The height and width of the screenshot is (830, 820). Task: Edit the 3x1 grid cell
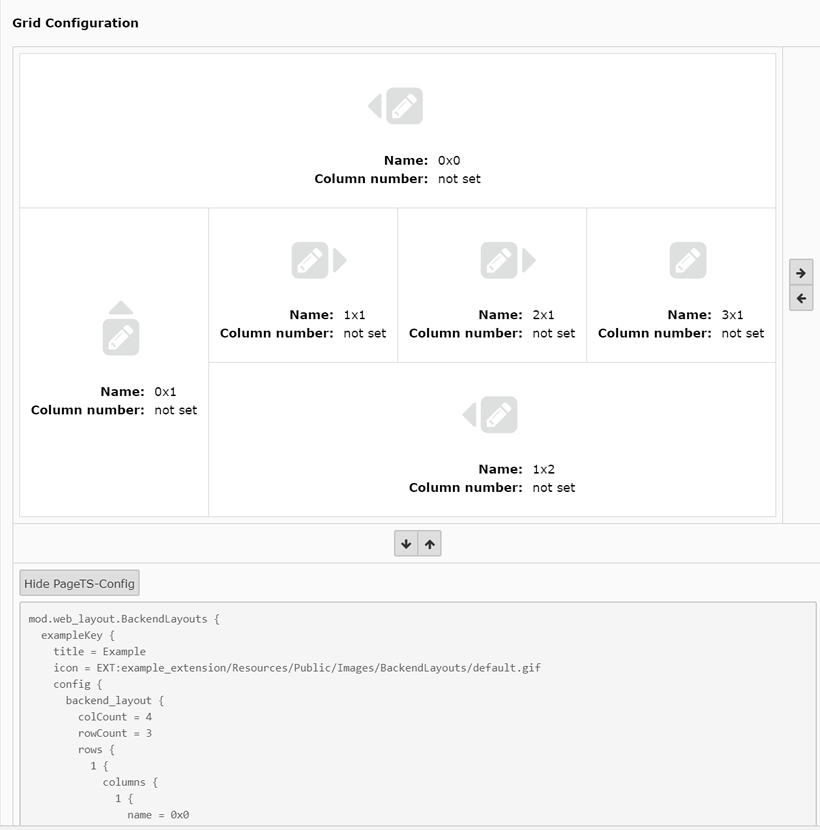688,260
